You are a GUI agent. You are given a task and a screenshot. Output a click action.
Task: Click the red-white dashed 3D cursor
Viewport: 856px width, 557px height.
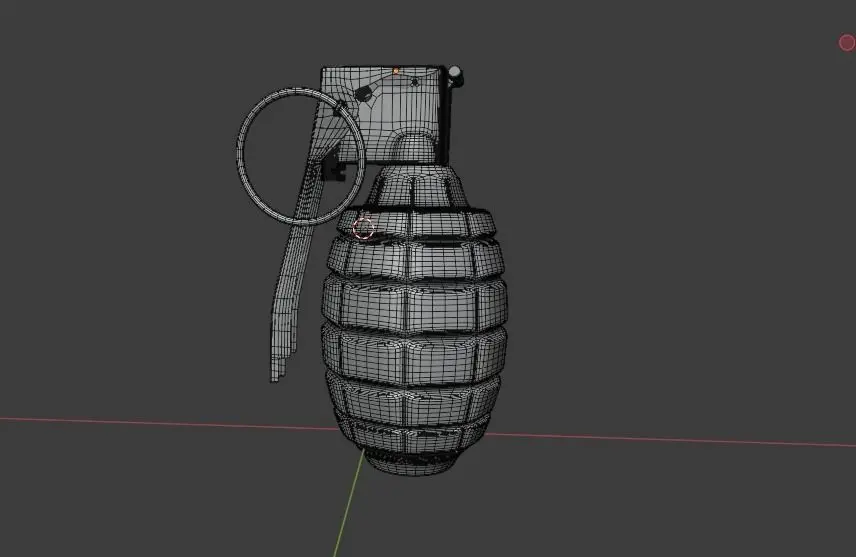pyautogui.click(x=363, y=228)
